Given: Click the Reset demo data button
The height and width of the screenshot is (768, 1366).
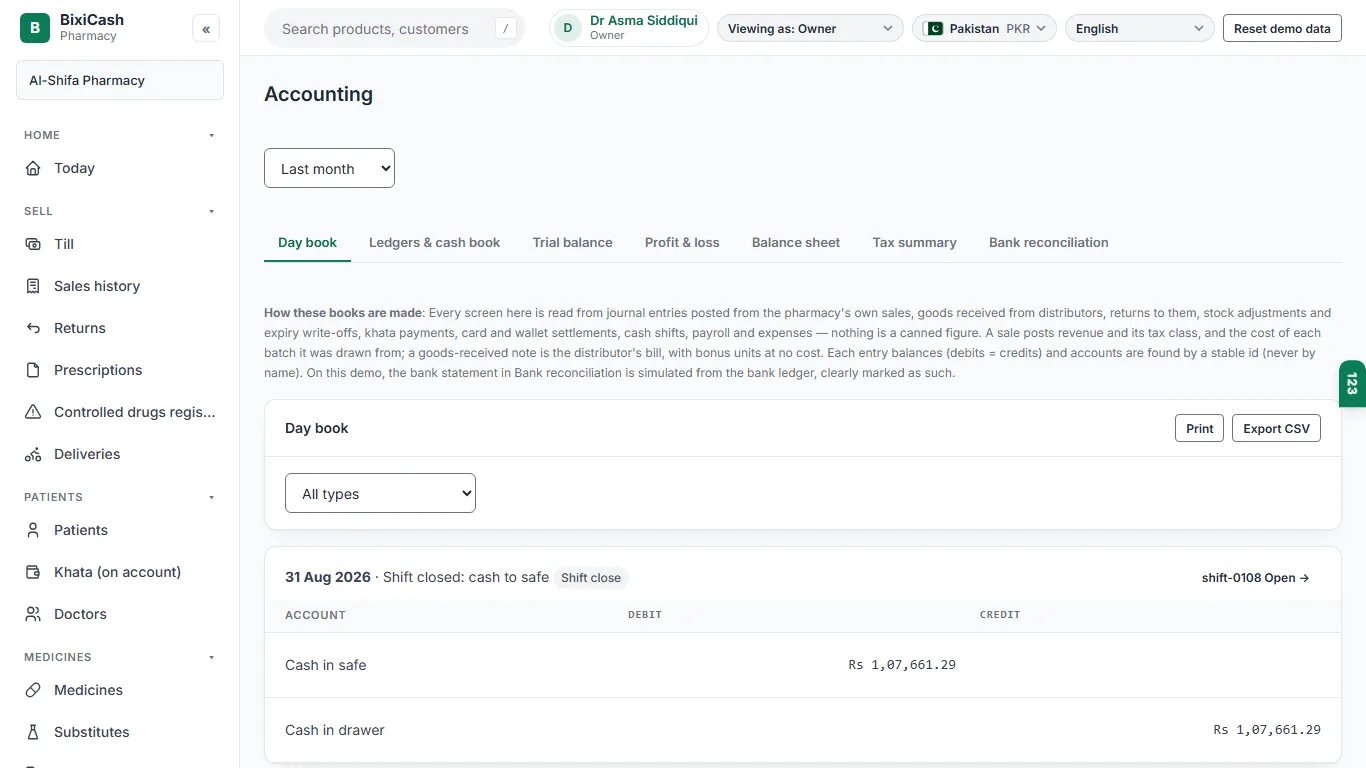Looking at the screenshot, I should (1282, 28).
